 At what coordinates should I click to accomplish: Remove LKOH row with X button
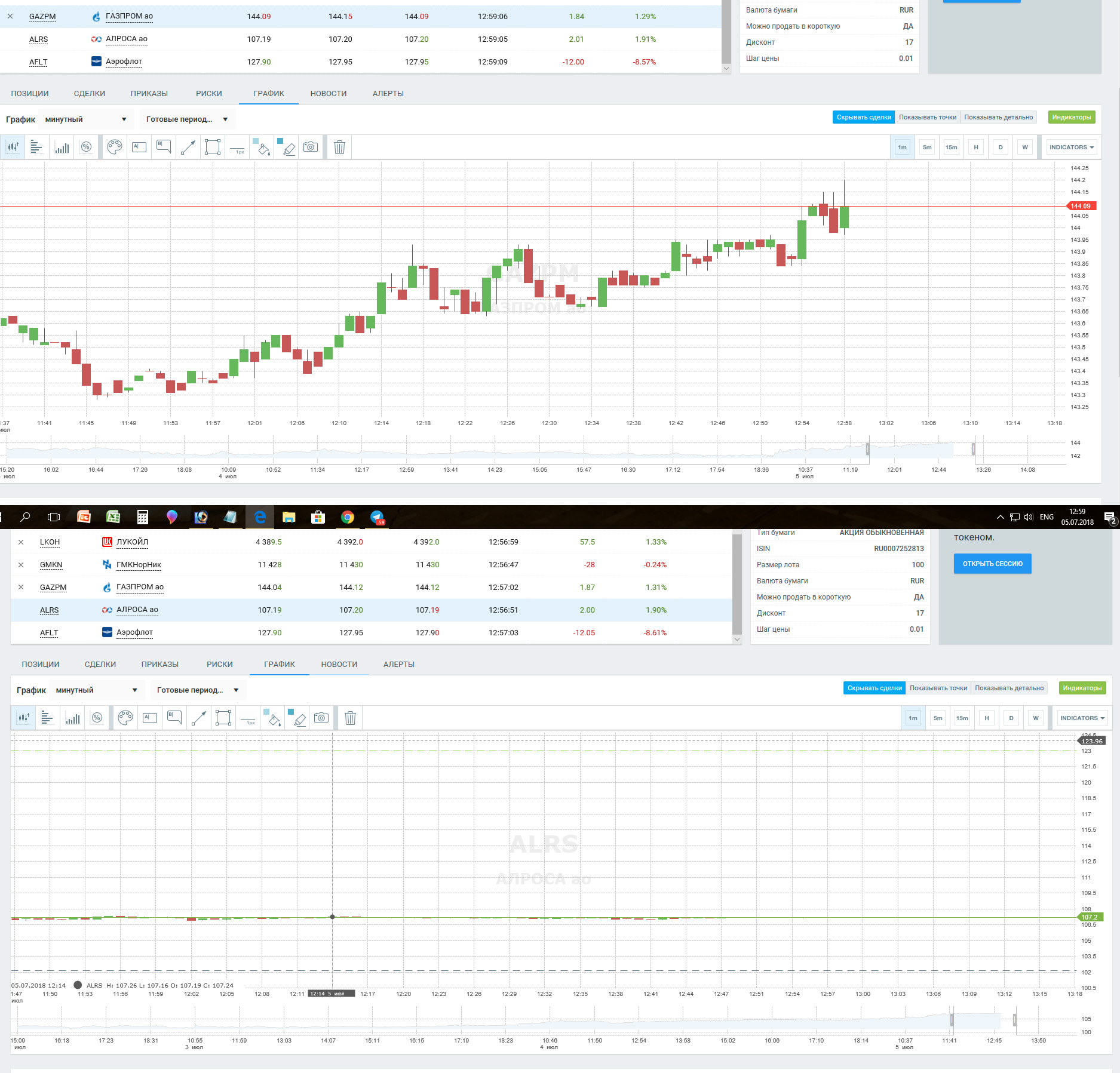(x=21, y=542)
